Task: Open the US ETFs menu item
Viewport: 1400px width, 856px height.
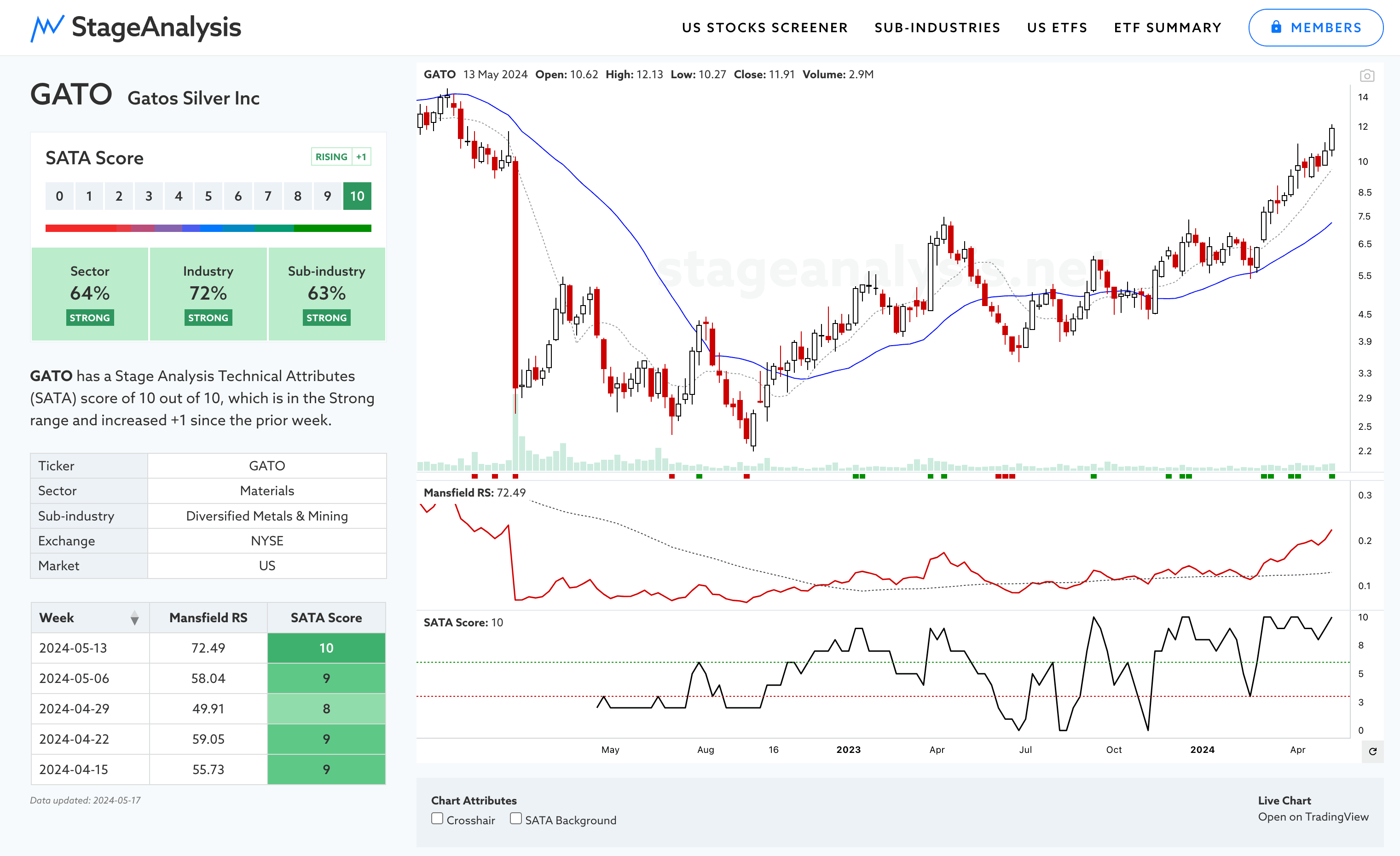Action: [1058, 28]
